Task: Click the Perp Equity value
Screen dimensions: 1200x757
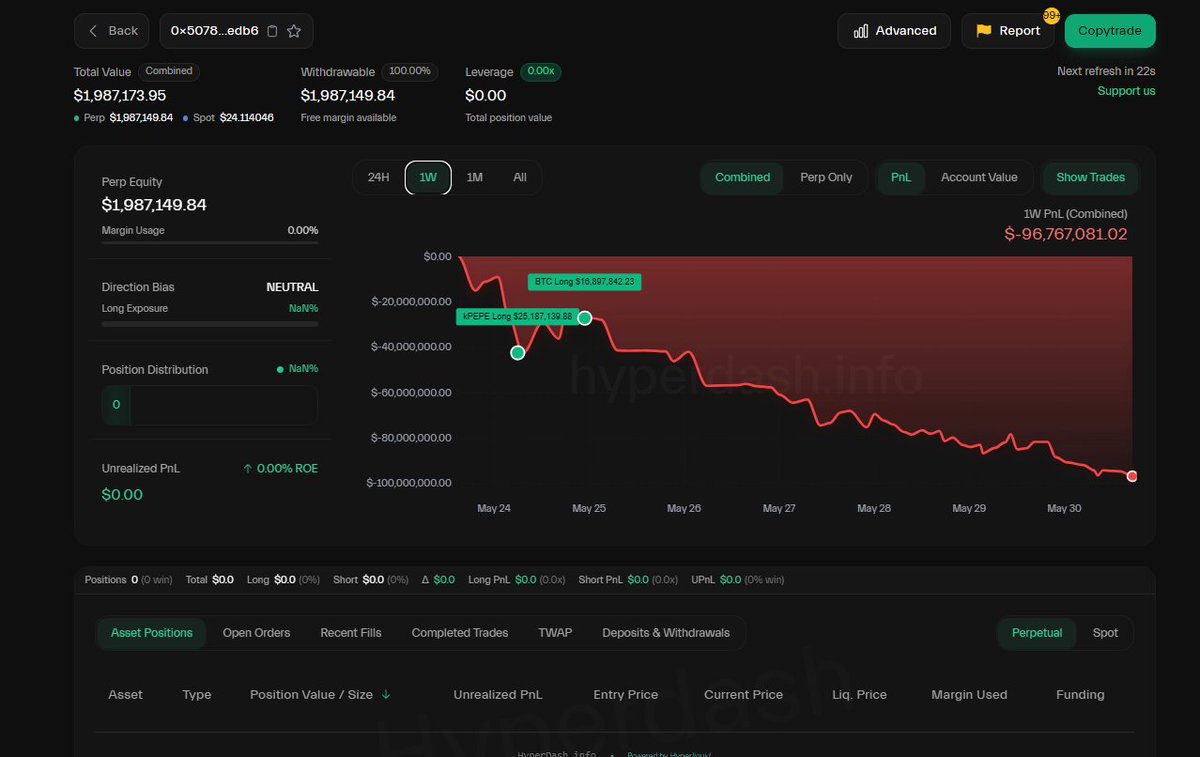Action: point(154,205)
